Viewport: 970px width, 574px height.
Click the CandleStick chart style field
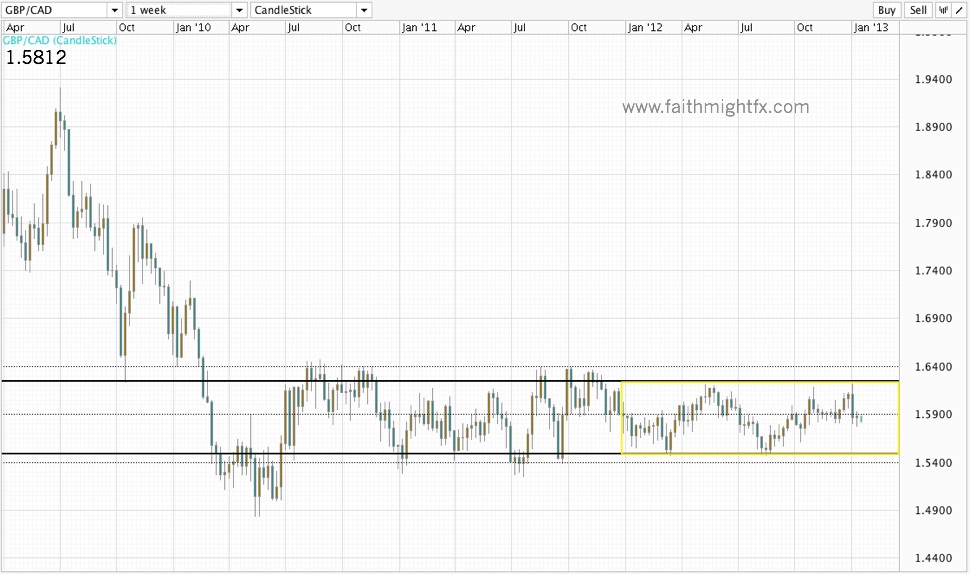tap(304, 10)
